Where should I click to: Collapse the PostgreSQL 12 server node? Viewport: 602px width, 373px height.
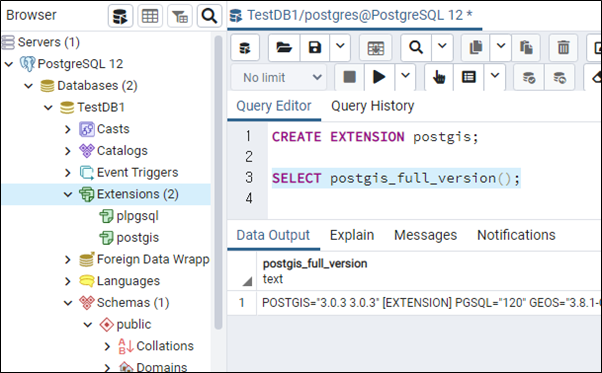9,64
